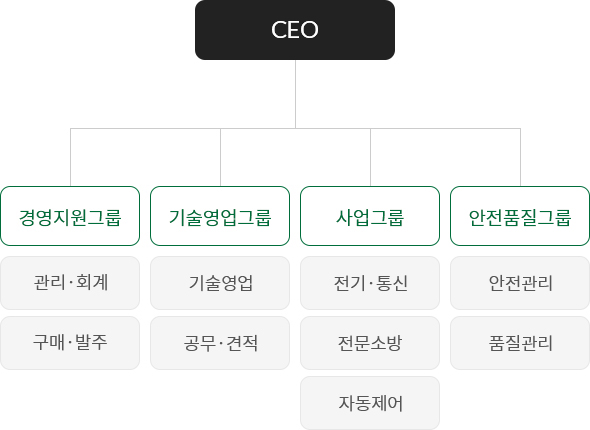Image resolution: width=590 pixels, height=430 pixels.
Task: Click the horizontal connector line joining groups
Action: 295,129
